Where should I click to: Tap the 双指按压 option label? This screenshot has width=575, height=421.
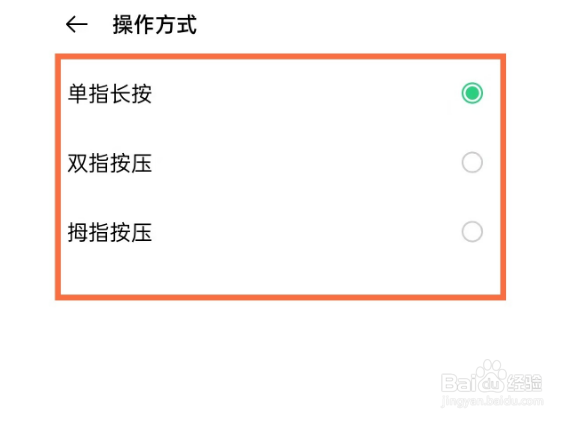pos(110,163)
